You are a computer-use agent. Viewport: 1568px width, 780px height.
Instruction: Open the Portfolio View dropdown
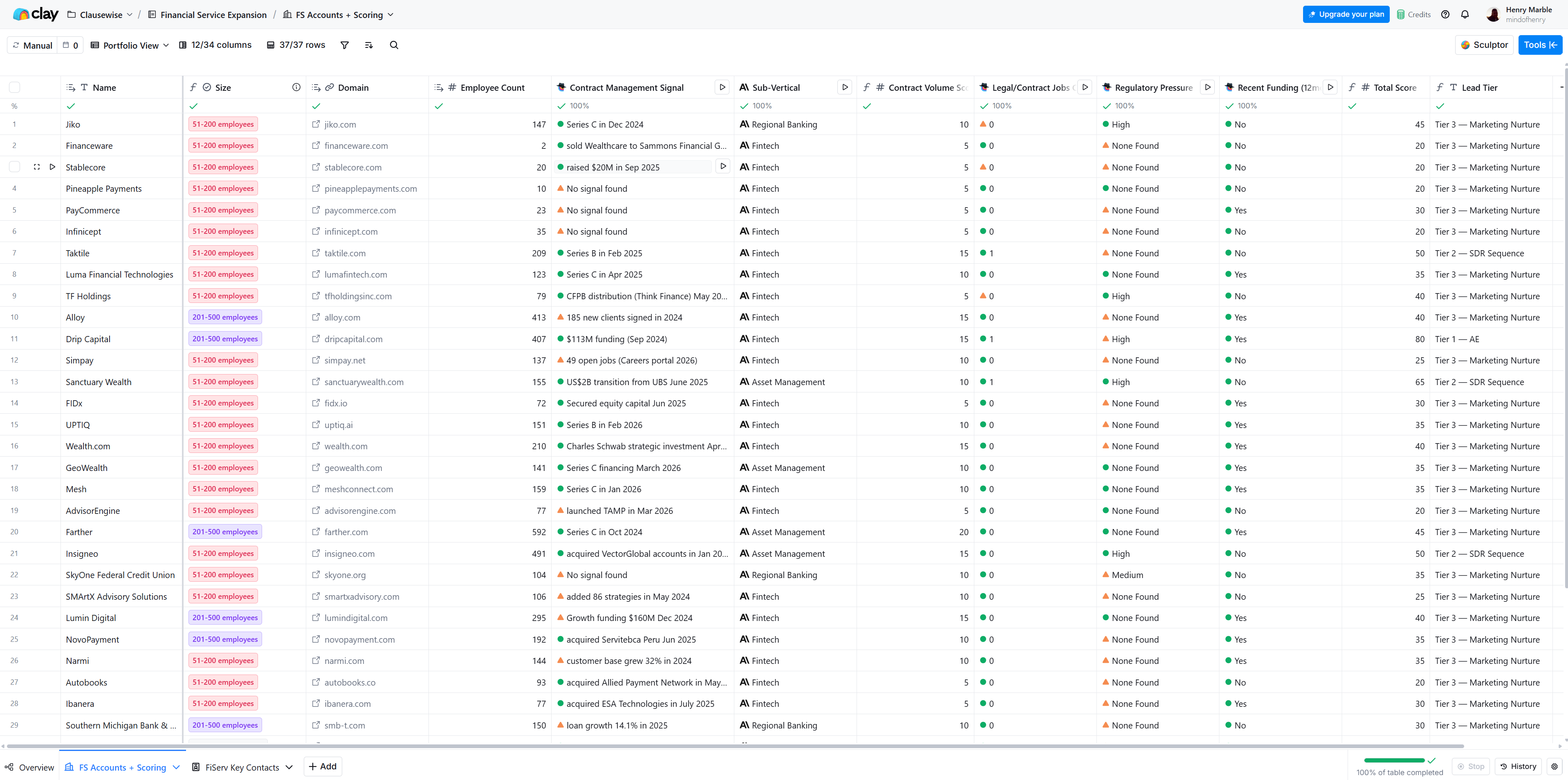pos(130,45)
